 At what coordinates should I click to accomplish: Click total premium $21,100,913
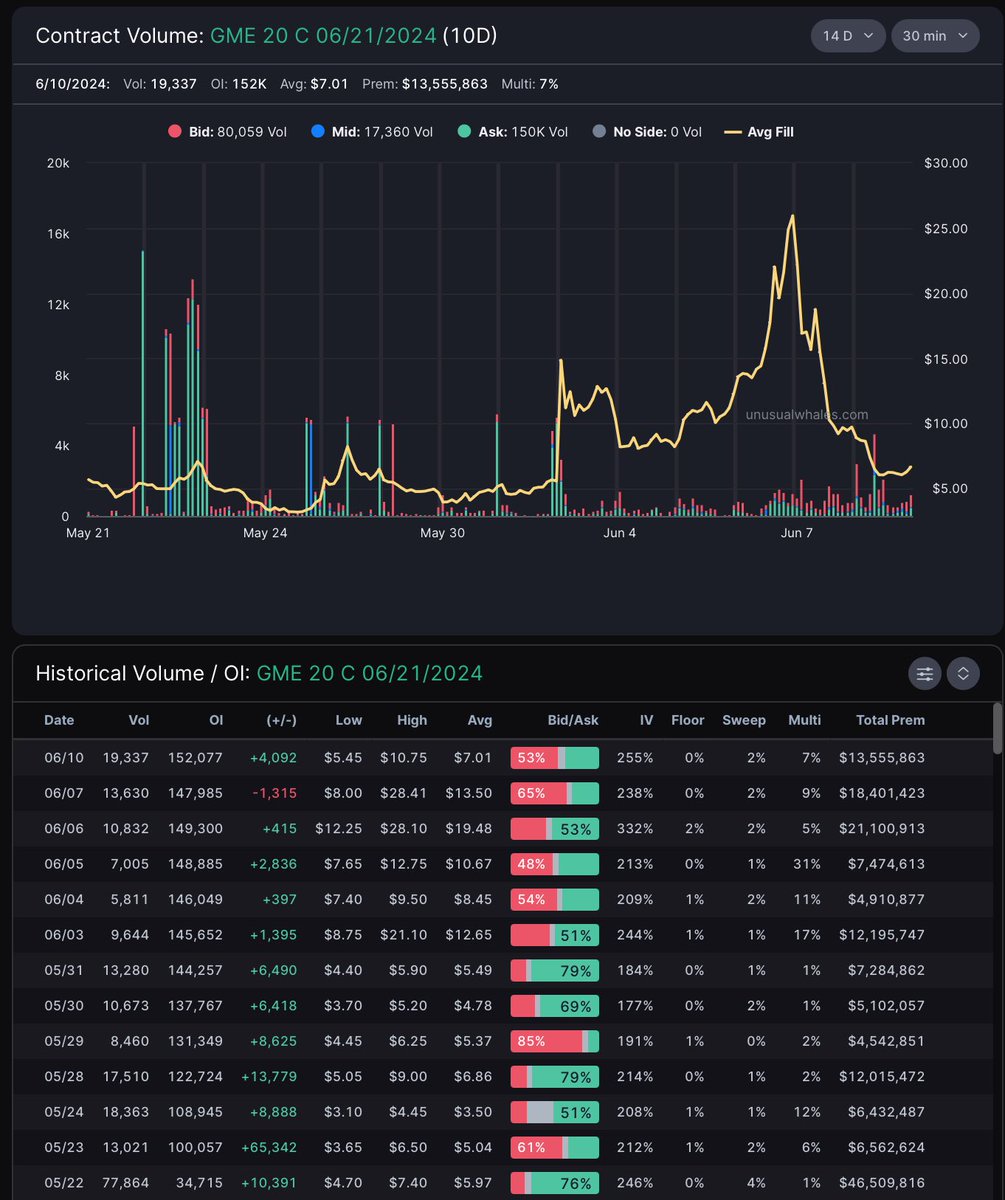click(x=882, y=829)
